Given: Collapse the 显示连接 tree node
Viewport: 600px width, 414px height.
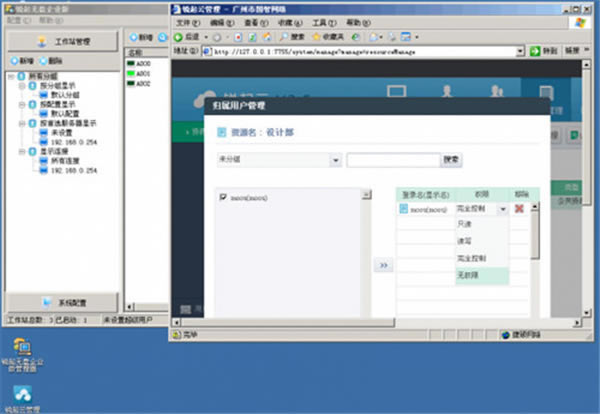Looking at the screenshot, I should pos(22,152).
